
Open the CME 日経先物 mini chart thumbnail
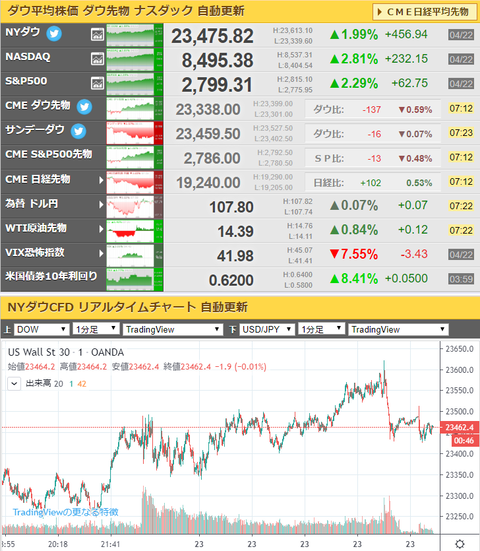pos(135,181)
